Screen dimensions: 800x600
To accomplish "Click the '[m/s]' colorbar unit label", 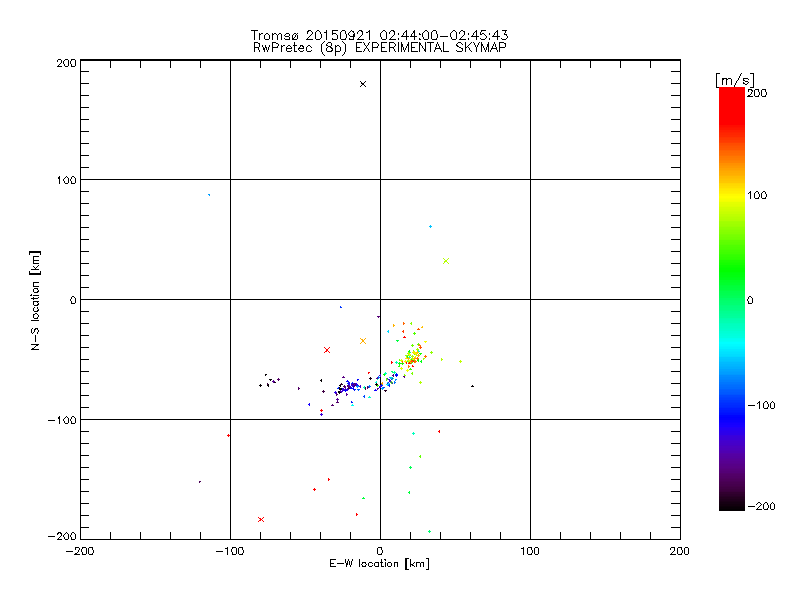I will click(x=734, y=80).
